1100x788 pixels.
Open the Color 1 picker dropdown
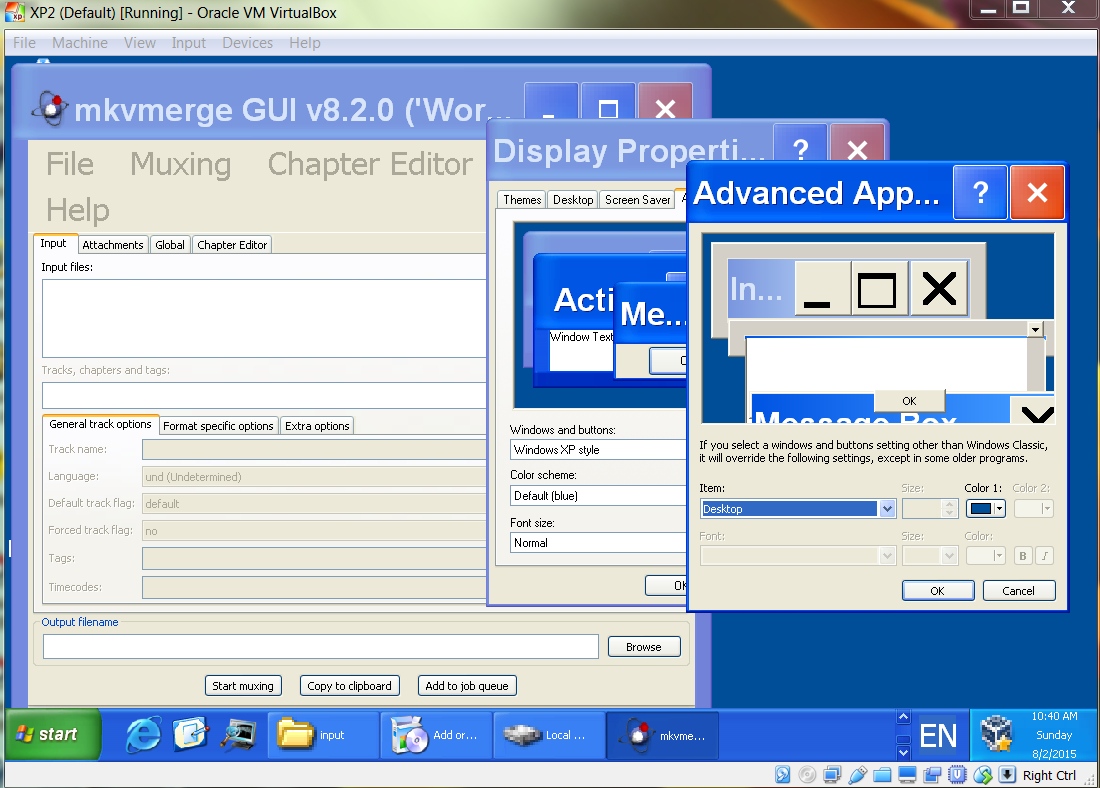tap(986, 509)
